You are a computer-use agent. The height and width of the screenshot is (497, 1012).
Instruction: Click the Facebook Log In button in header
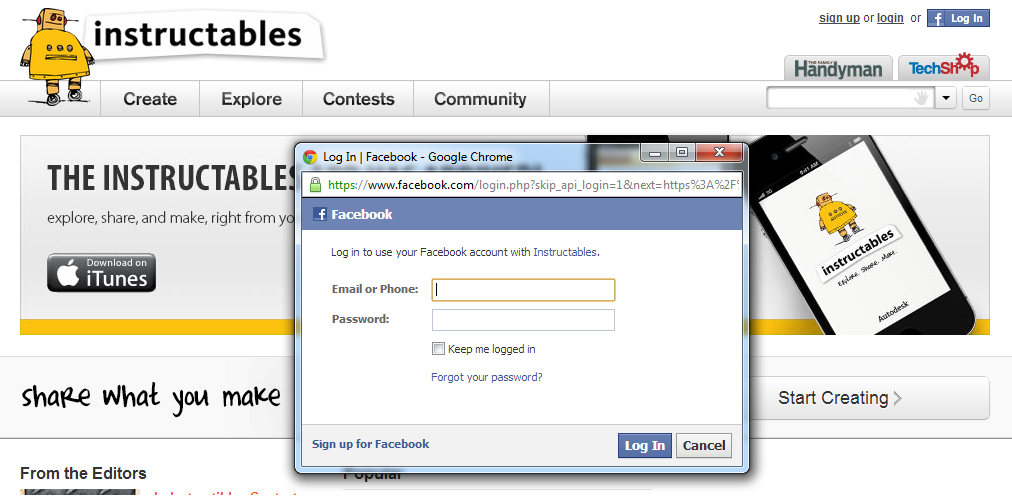coord(957,18)
